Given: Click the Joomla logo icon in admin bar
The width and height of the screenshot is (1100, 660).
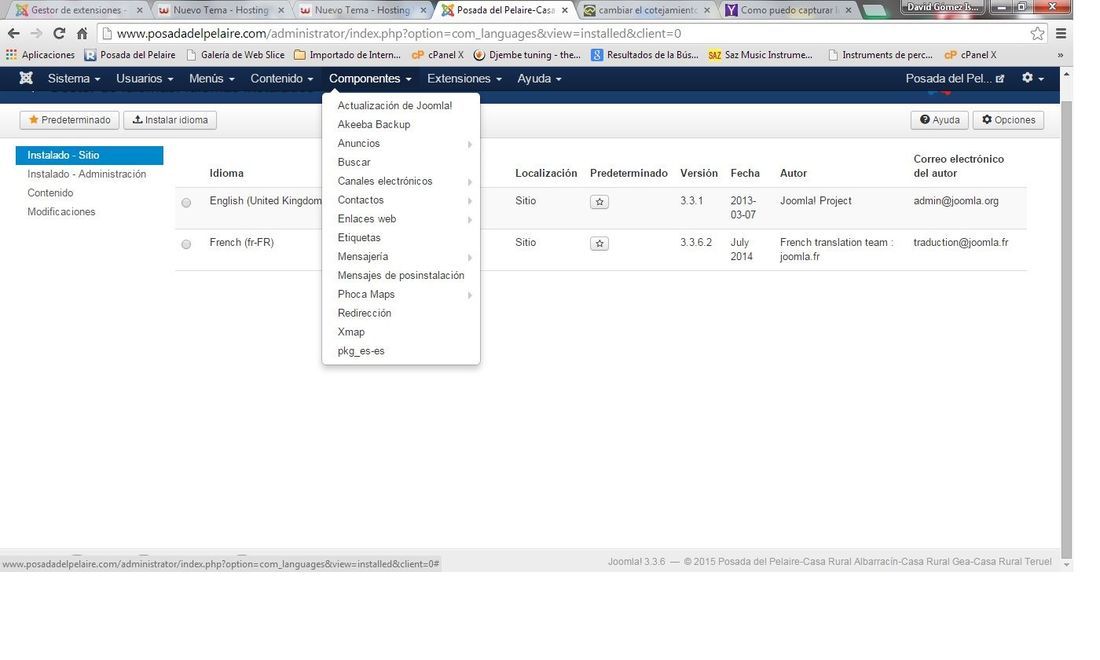Looking at the screenshot, I should [26, 78].
